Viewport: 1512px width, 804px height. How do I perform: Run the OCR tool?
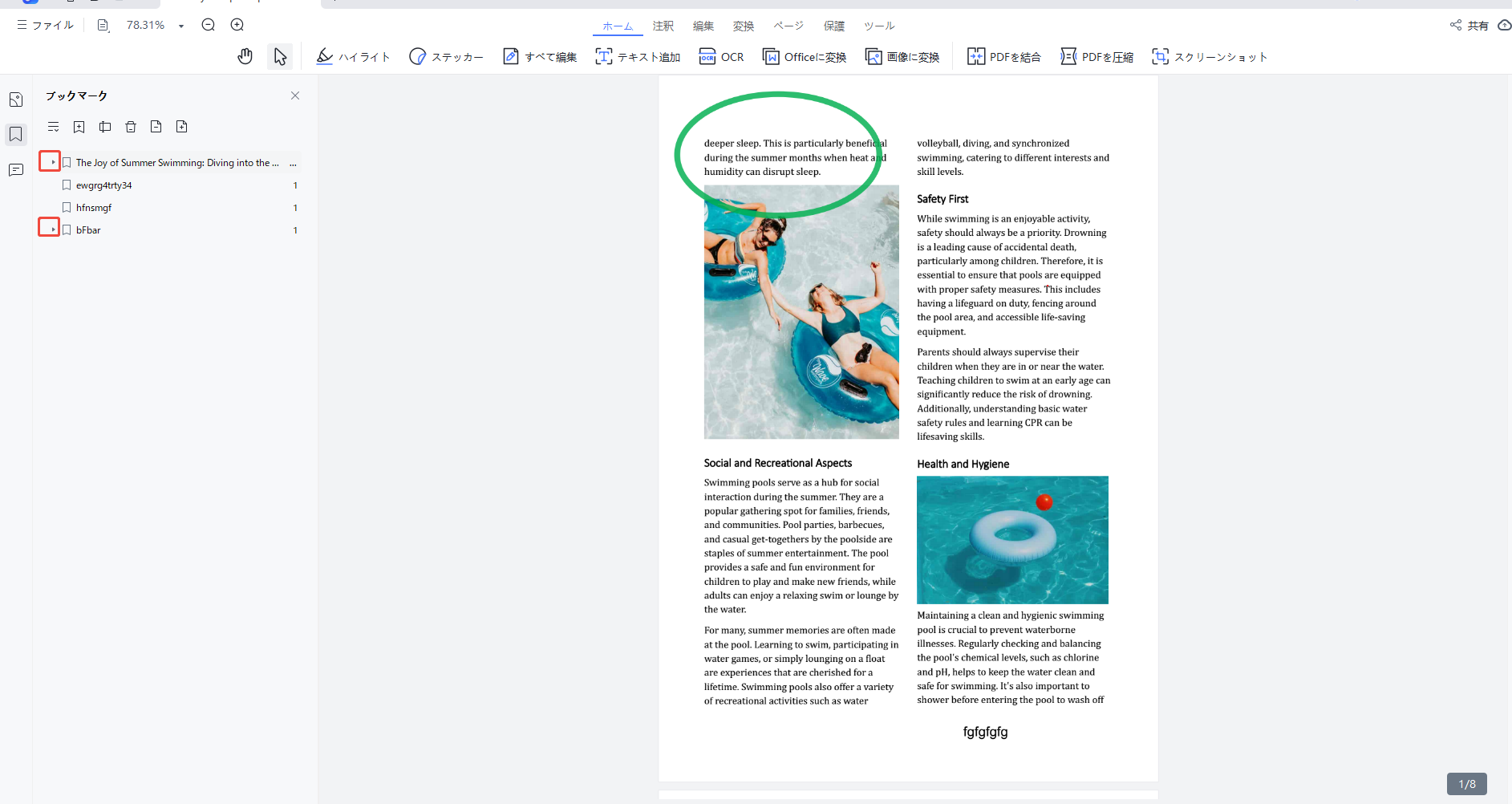click(721, 57)
